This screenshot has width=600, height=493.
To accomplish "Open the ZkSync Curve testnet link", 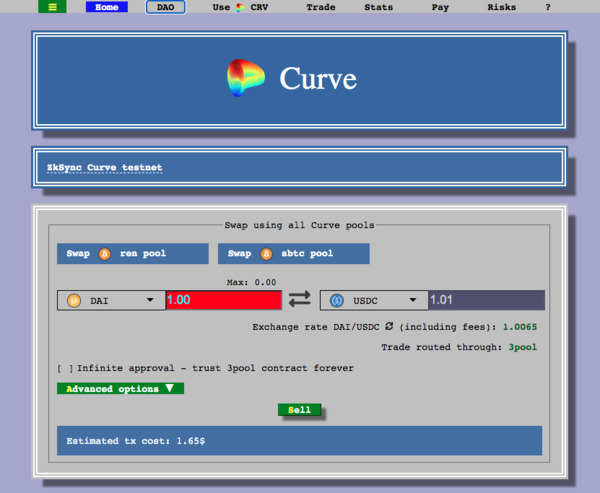I will coord(104,168).
